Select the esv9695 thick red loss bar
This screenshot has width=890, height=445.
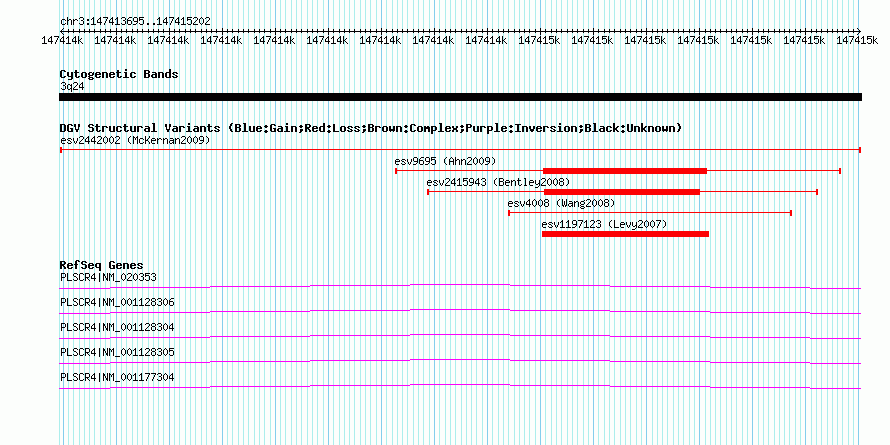tap(625, 171)
